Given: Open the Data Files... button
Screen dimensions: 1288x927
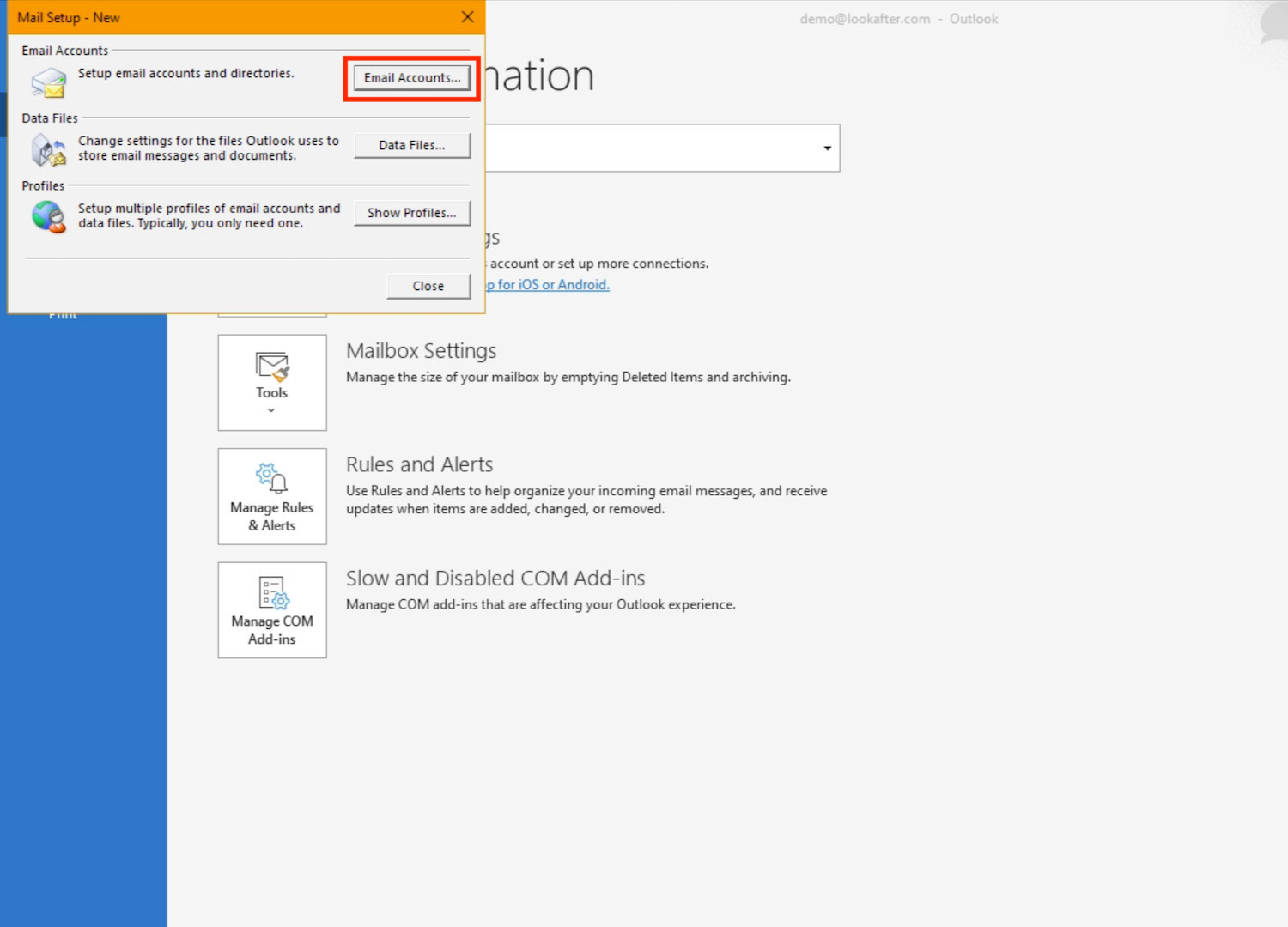Looking at the screenshot, I should click(x=412, y=146).
